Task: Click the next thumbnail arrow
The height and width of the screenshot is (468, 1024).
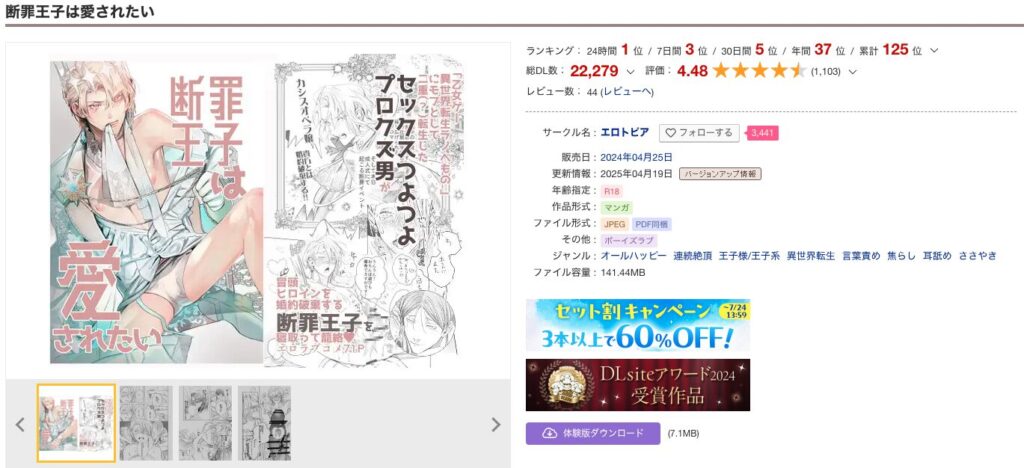Action: 496,425
